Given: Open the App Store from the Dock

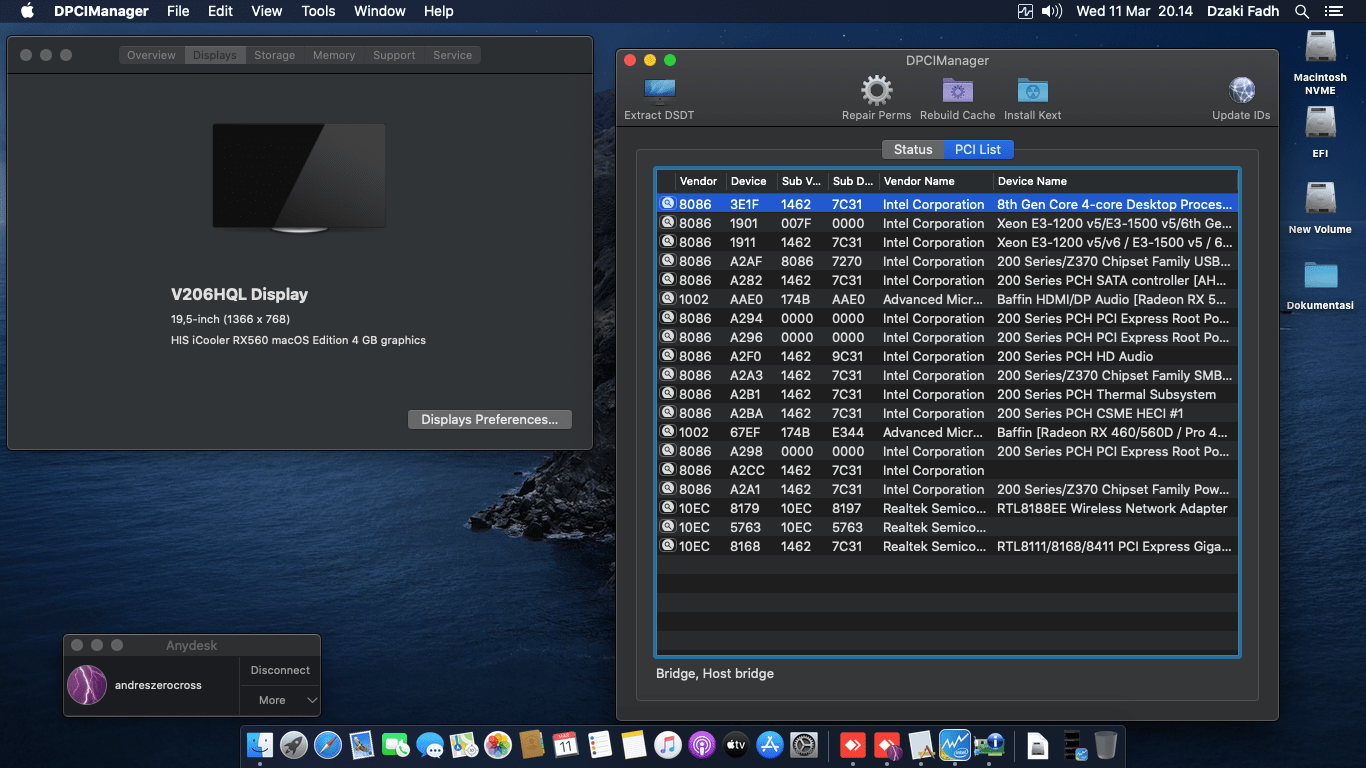Looking at the screenshot, I should (770, 745).
